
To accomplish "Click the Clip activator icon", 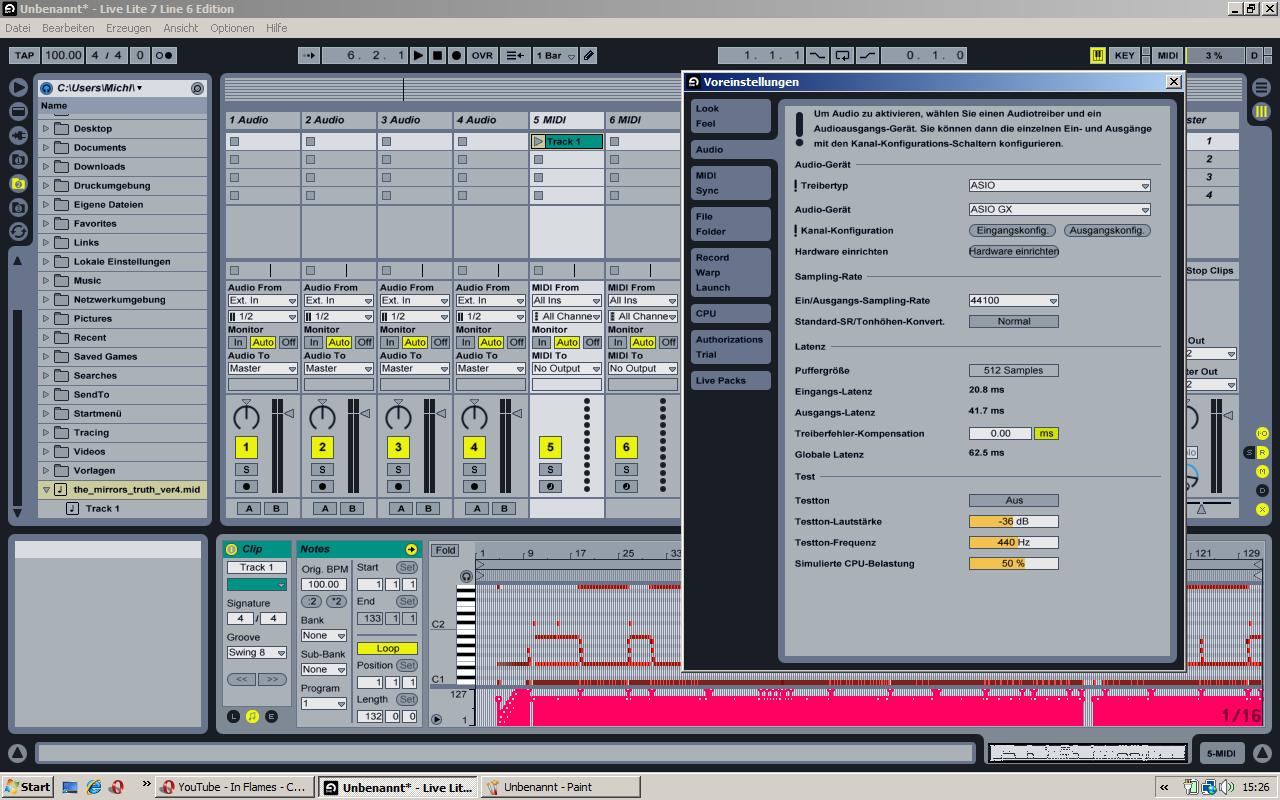I will coord(232,549).
